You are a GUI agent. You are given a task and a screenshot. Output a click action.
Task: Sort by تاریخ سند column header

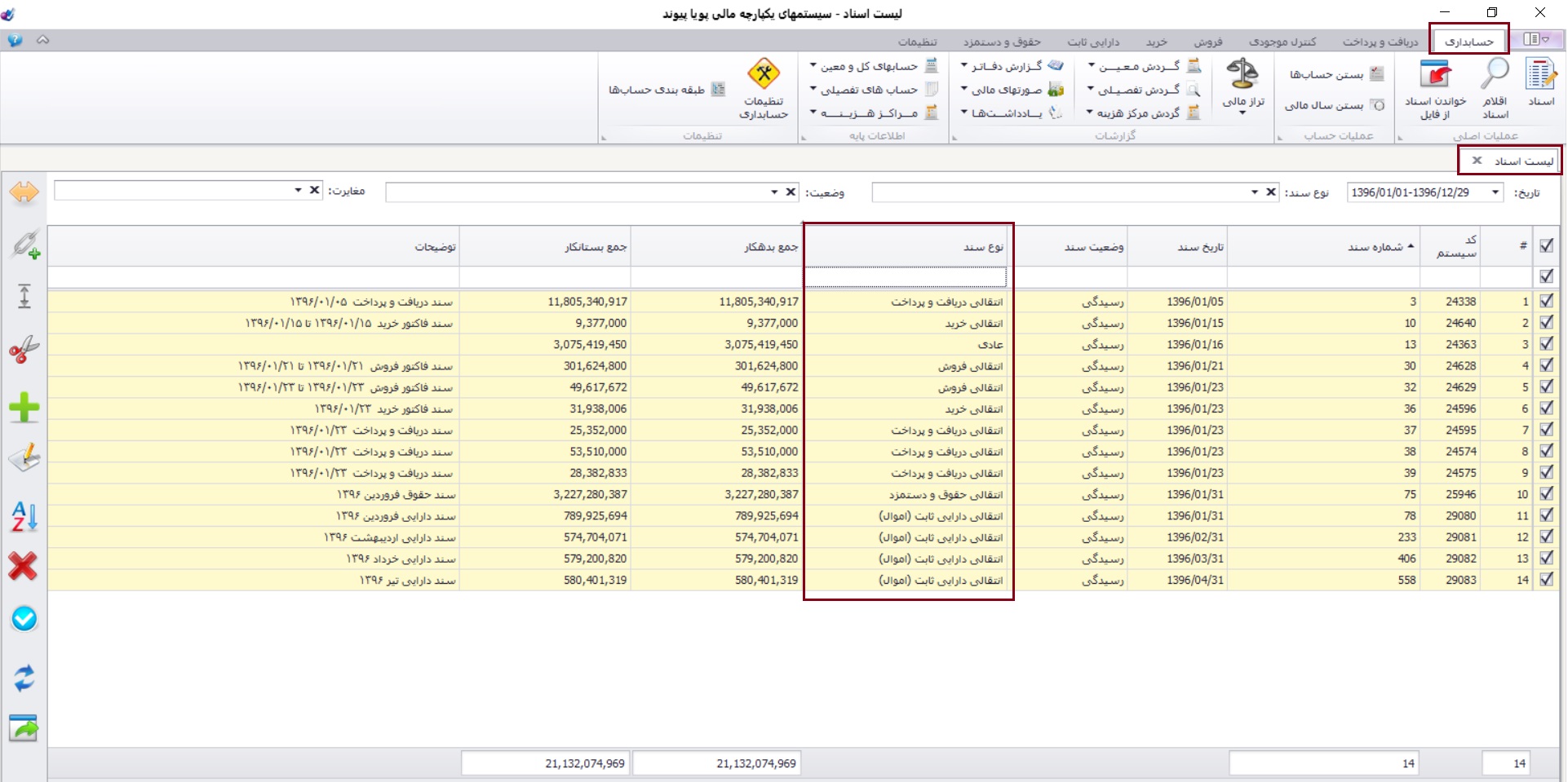pos(1177,246)
